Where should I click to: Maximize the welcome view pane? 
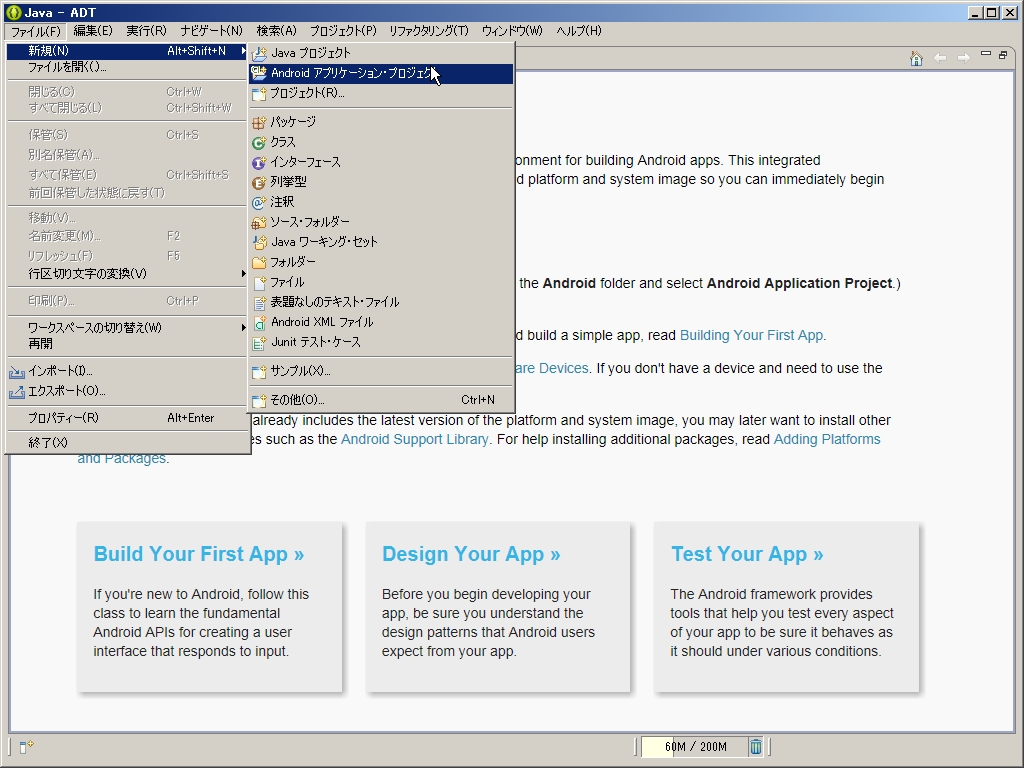[1003, 55]
